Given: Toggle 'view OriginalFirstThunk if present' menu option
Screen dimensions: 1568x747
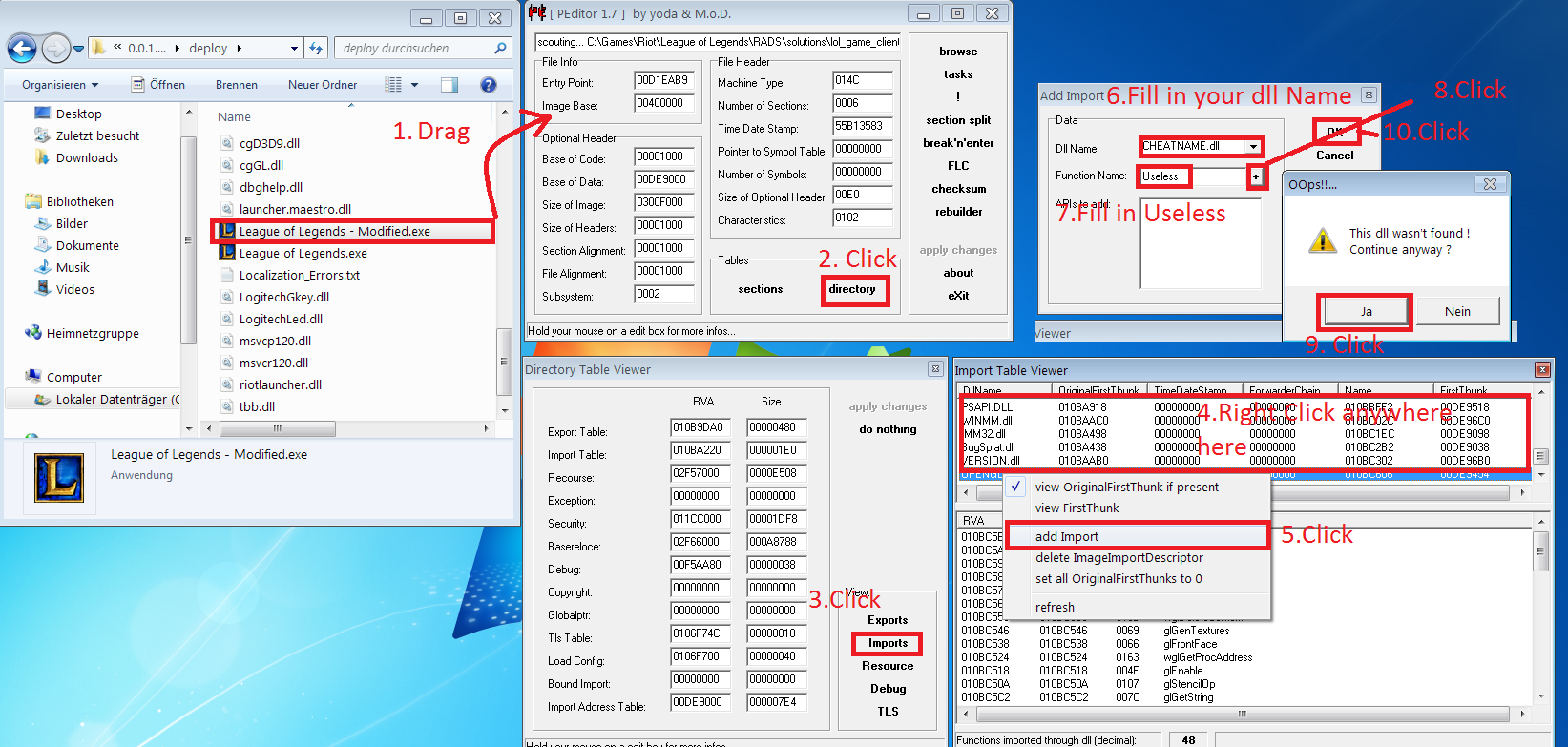Looking at the screenshot, I should click(x=1126, y=487).
